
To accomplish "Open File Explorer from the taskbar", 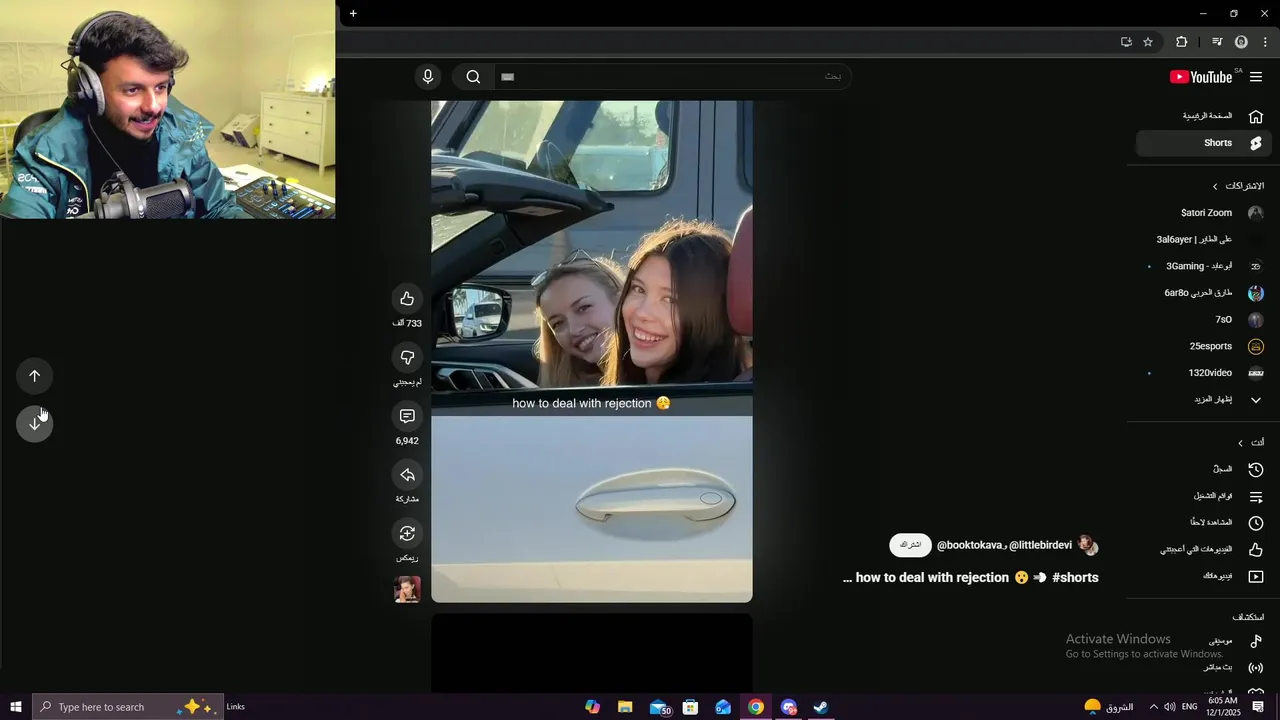I will (625, 707).
